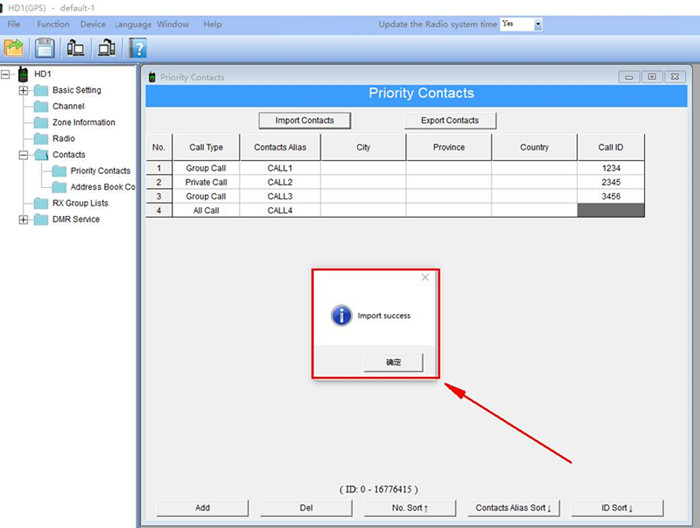700x528 pixels.
Task: Click the Call ID cell of row 4
Action: (x=611, y=210)
